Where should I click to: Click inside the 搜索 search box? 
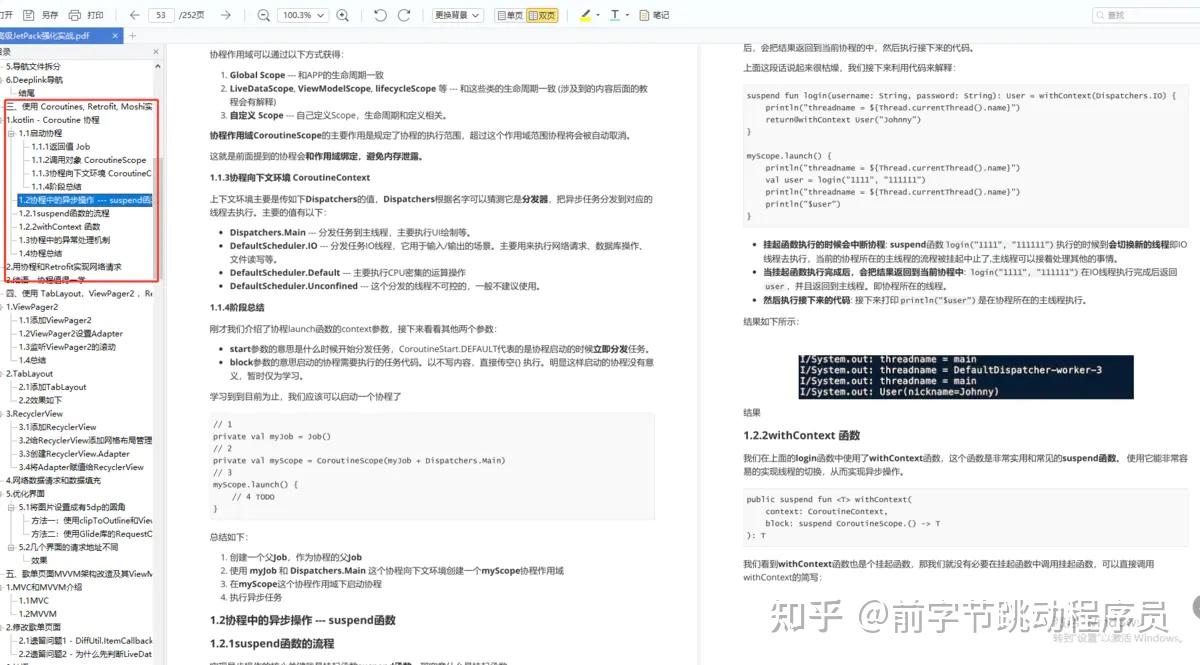point(1145,14)
